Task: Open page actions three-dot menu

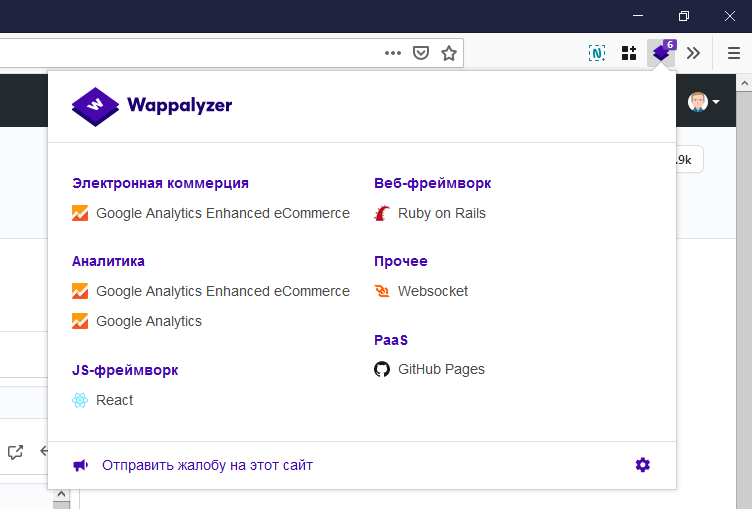Action: click(x=393, y=53)
